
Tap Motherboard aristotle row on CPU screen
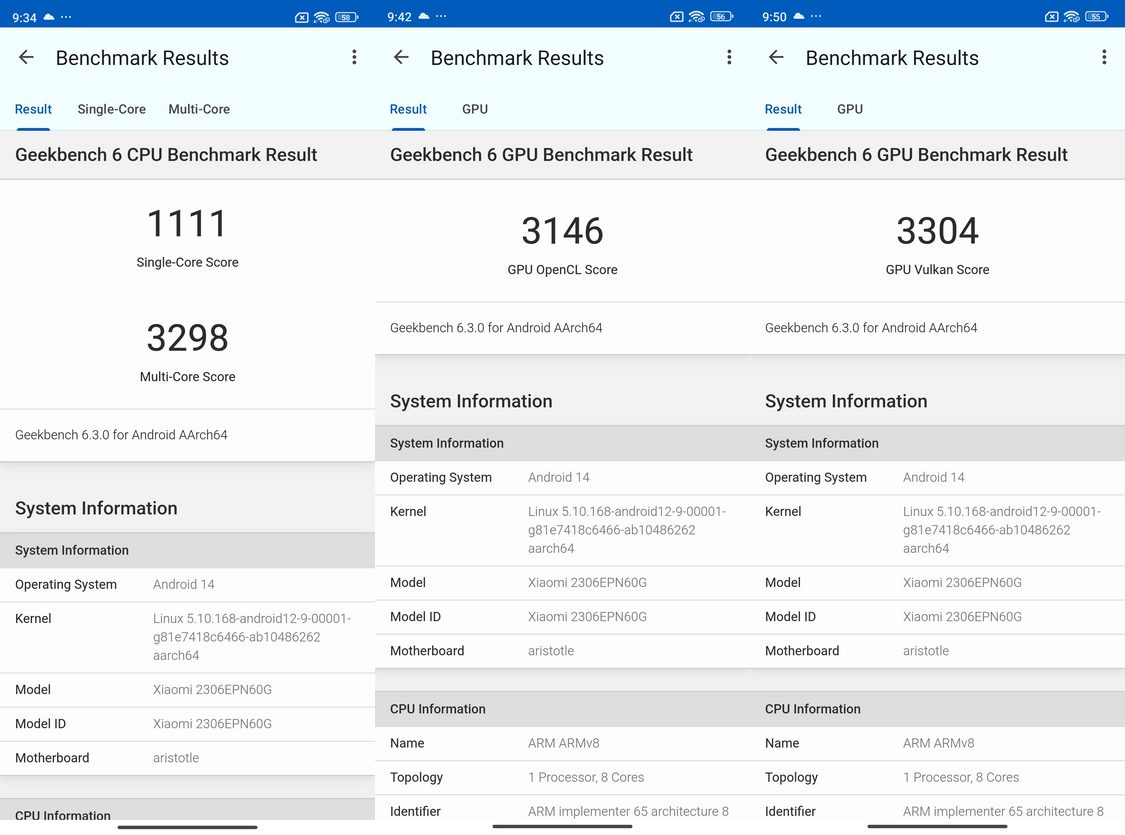(187, 758)
